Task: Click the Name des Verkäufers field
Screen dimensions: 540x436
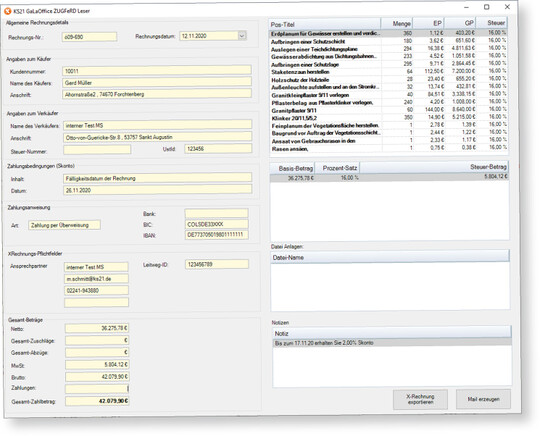Action: pos(157,125)
